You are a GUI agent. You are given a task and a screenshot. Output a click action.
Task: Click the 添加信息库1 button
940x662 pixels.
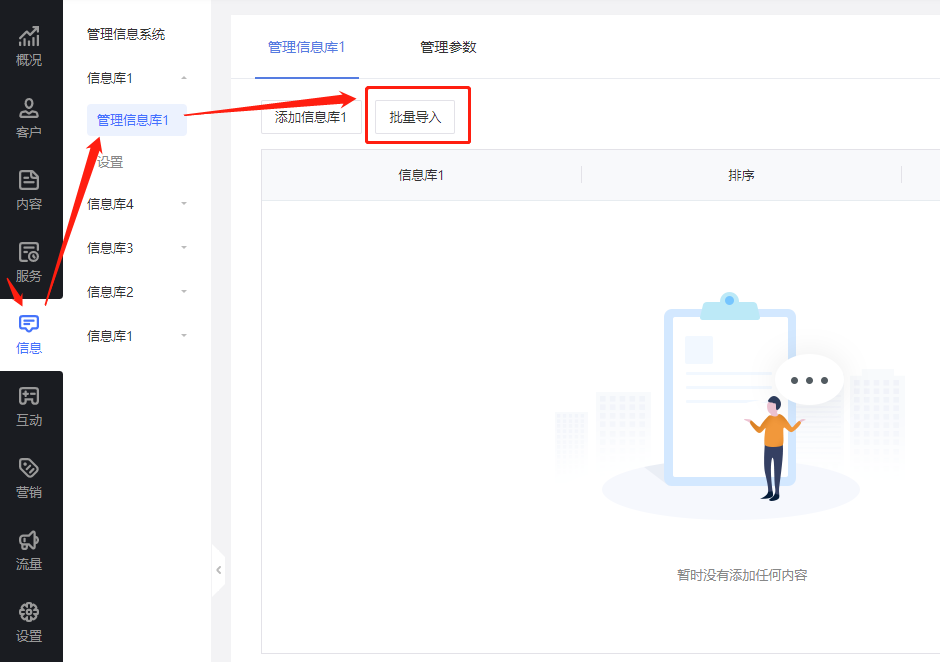click(311, 115)
